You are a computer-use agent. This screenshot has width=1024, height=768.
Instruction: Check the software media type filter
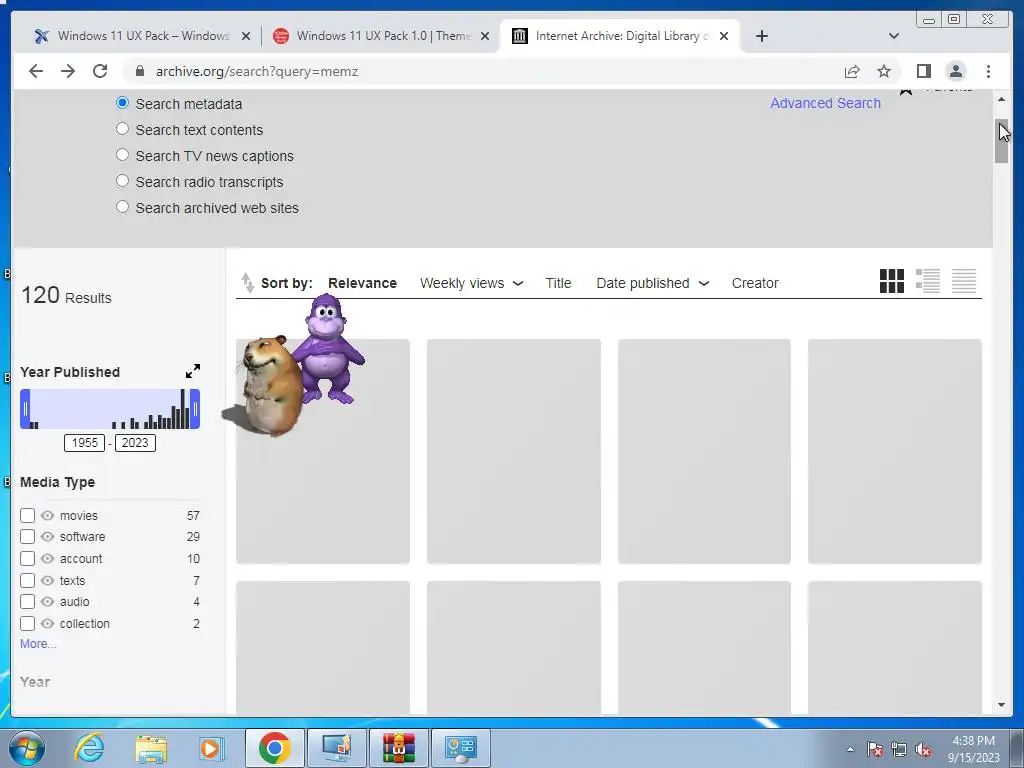coord(27,537)
